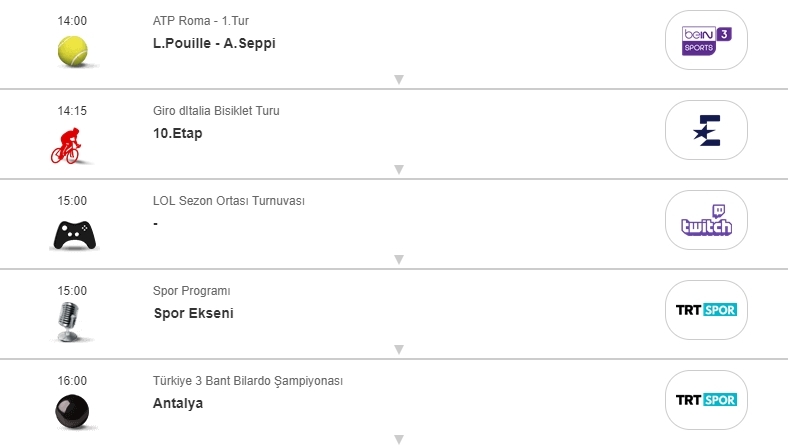Screen dimensions: 788x448
Task: Expand the Spor Ekseni row arrow
Action: click(x=398, y=349)
